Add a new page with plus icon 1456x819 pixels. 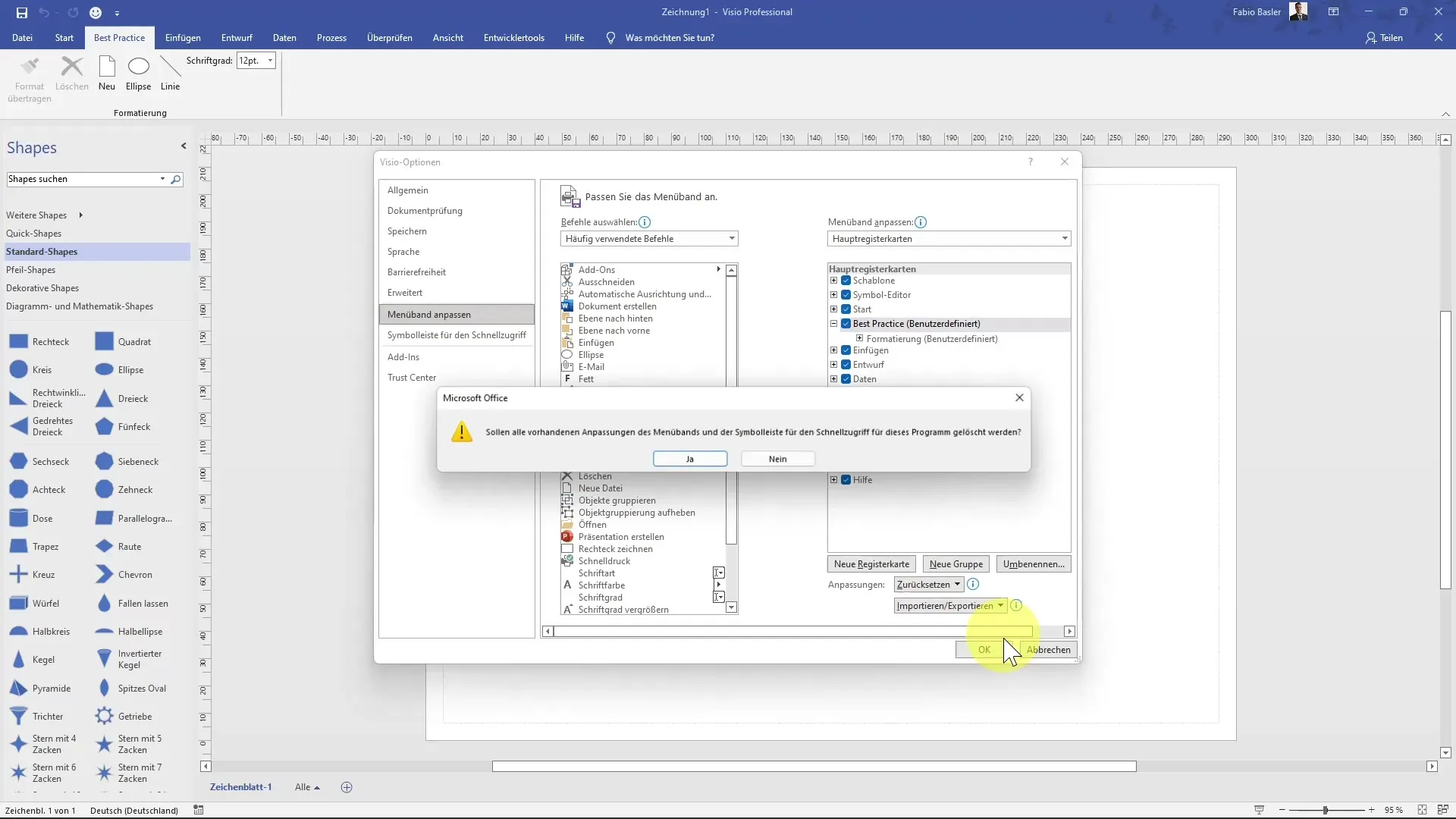[x=347, y=787]
